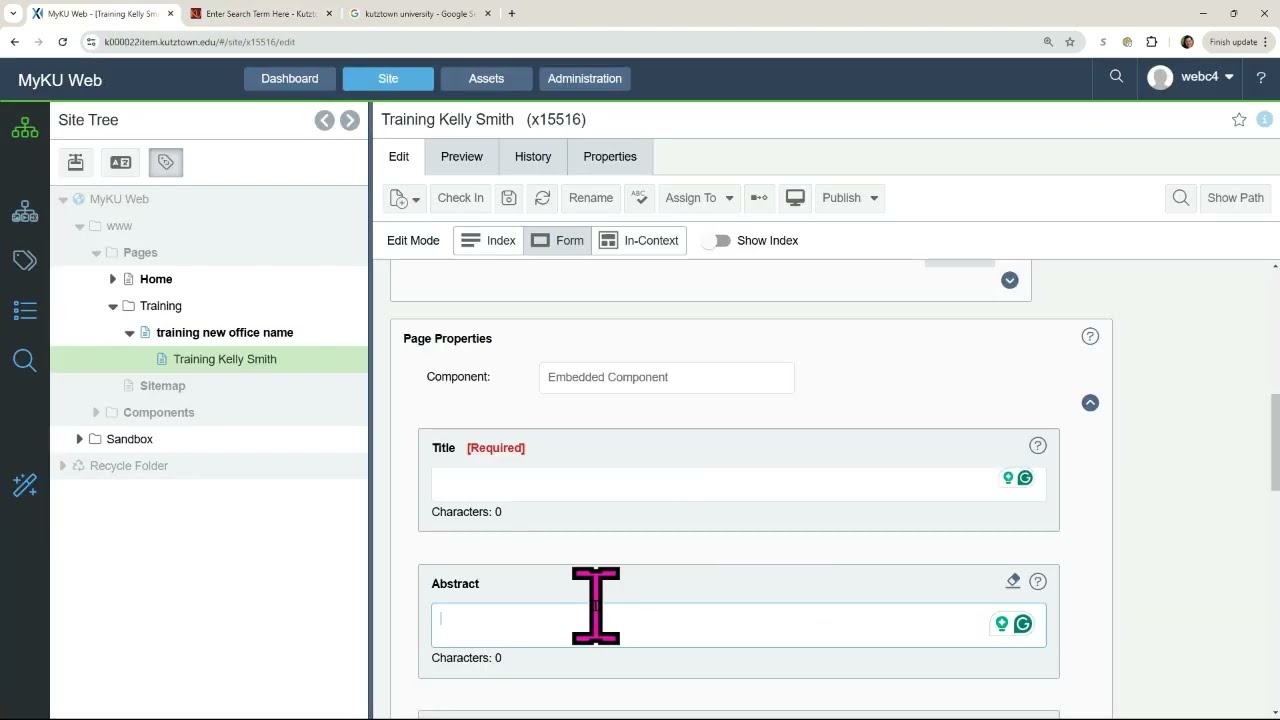
Task: Expand the Home page node
Action: 112,279
